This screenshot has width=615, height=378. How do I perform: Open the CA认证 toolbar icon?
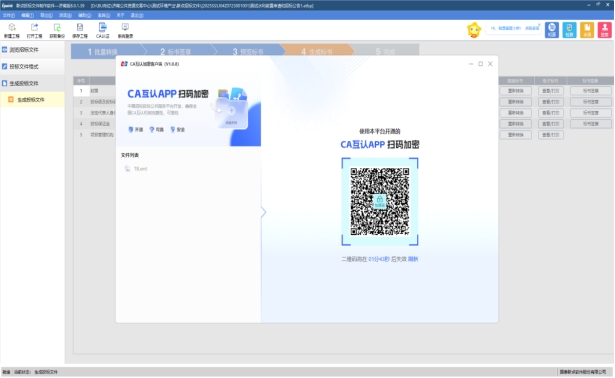pyautogui.click(x=103, y=30)
